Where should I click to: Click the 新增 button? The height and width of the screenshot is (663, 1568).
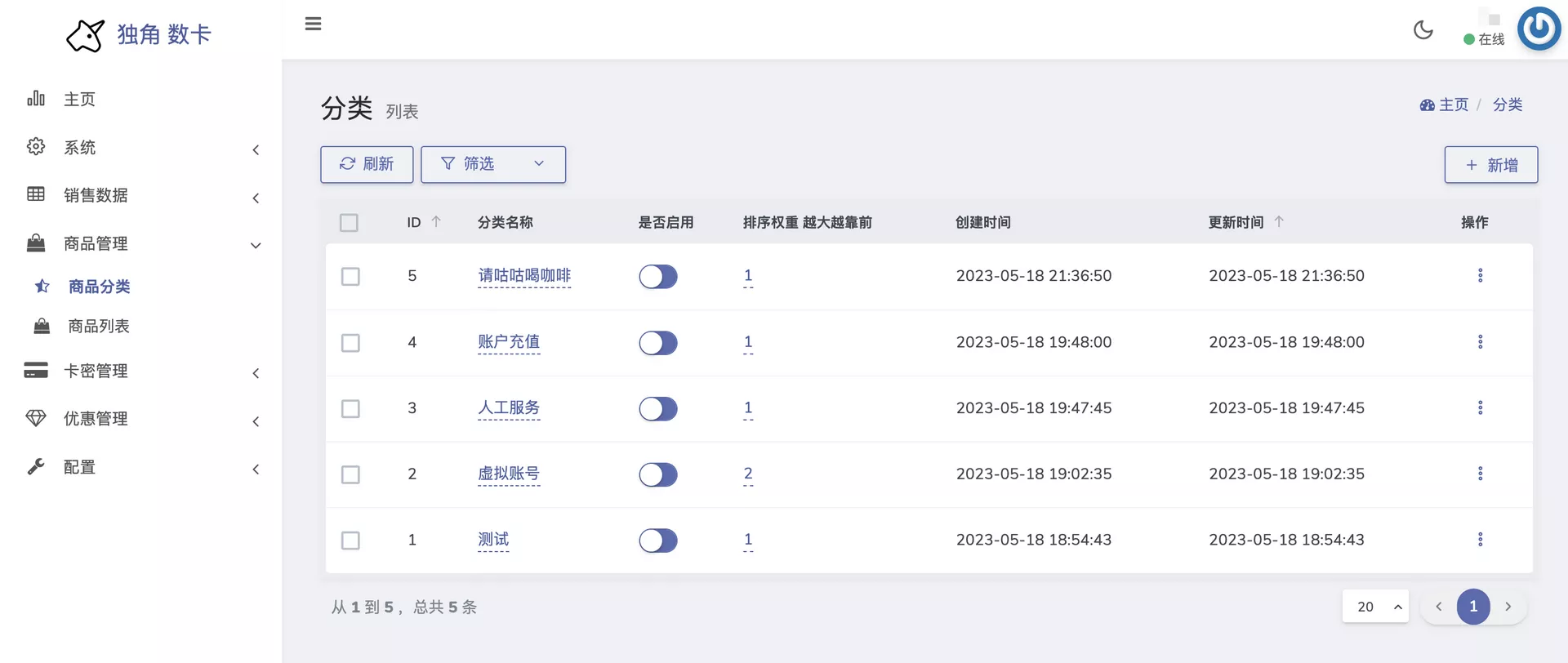pyautogui.click(x=1490, y=165)
